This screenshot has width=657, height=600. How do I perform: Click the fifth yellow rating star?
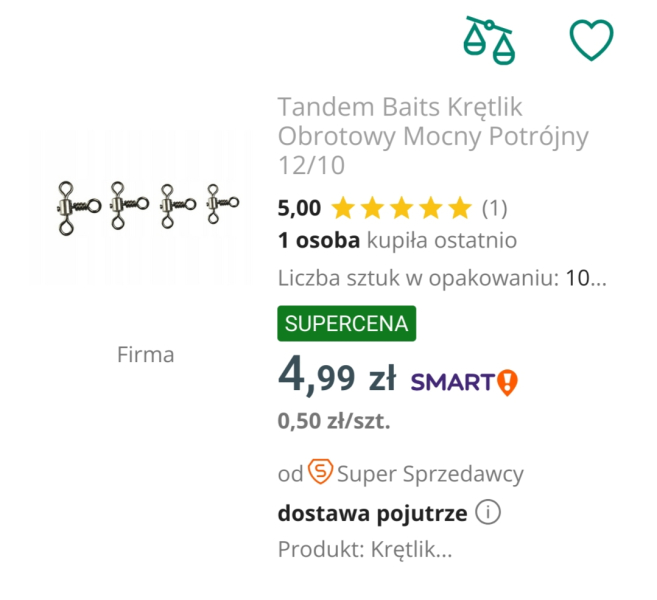(459, 209)
